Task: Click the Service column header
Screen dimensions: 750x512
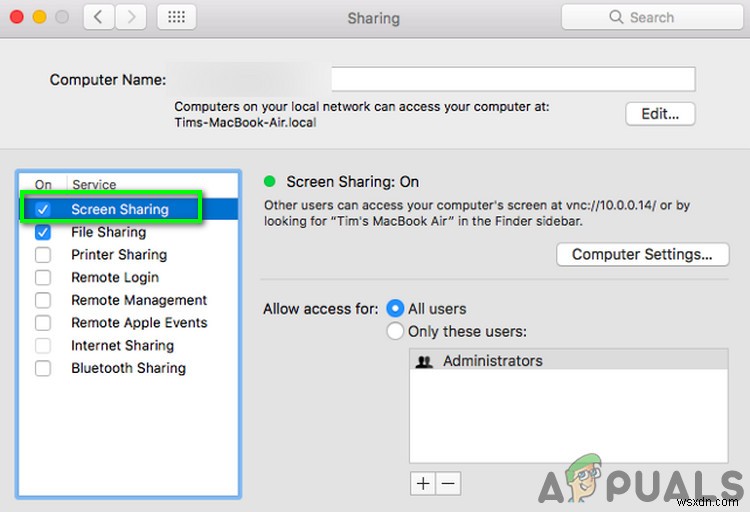Action: click(x=94, y=184)
